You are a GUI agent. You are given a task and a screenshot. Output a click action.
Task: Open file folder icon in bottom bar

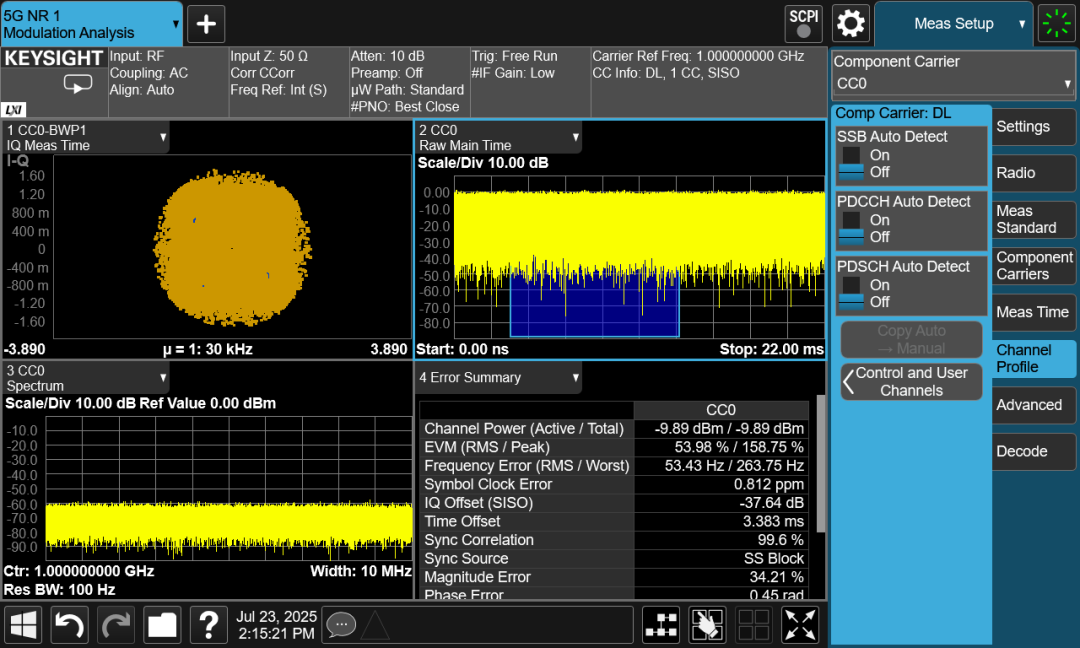click(162, 625)
